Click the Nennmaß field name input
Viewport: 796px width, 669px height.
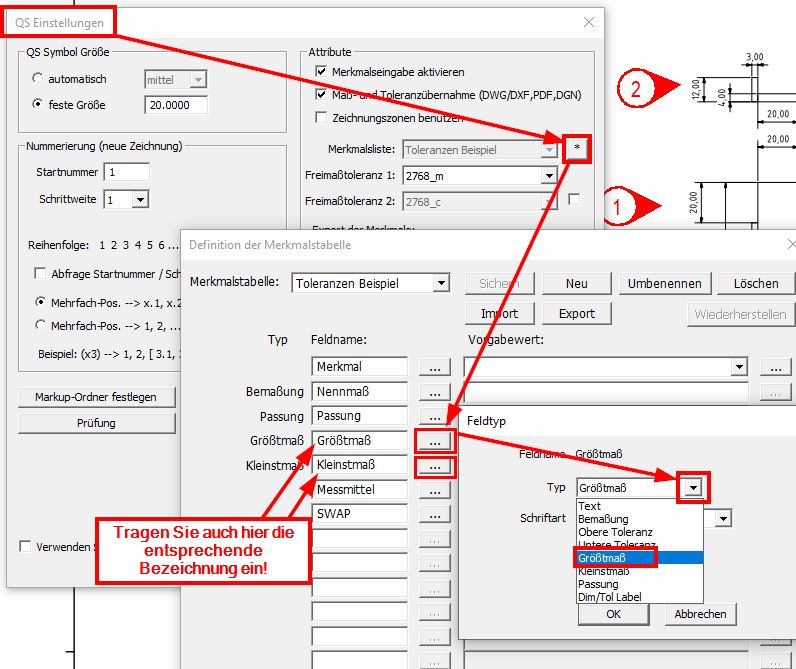tap(359, 391)
